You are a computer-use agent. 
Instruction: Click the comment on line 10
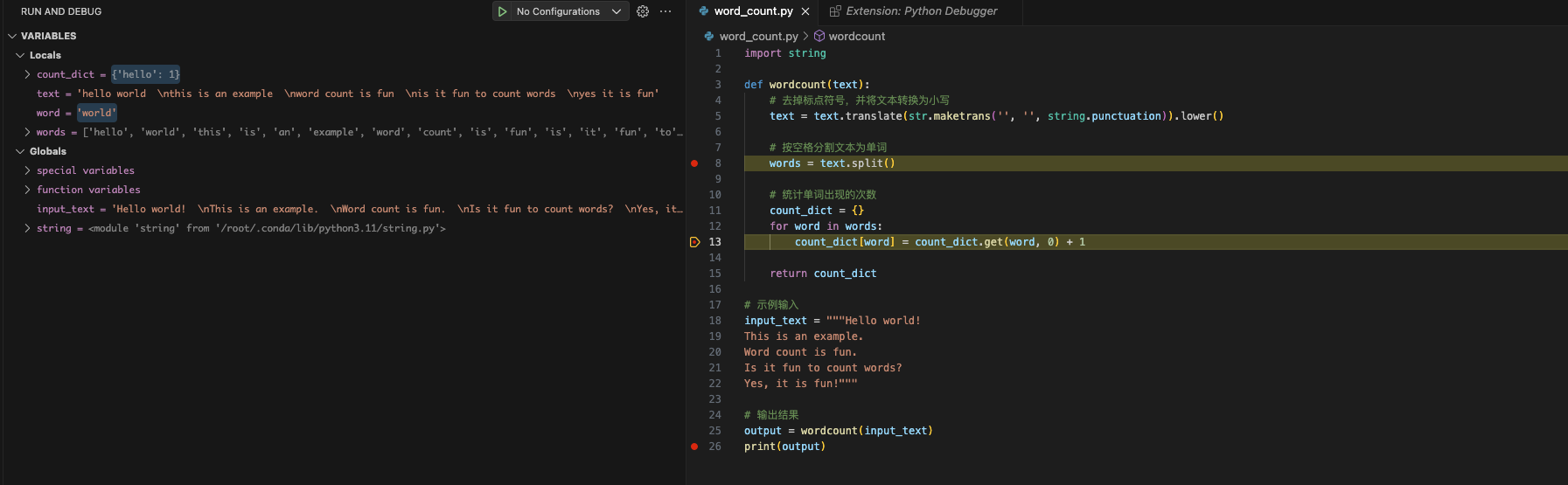tap(822, 195)
